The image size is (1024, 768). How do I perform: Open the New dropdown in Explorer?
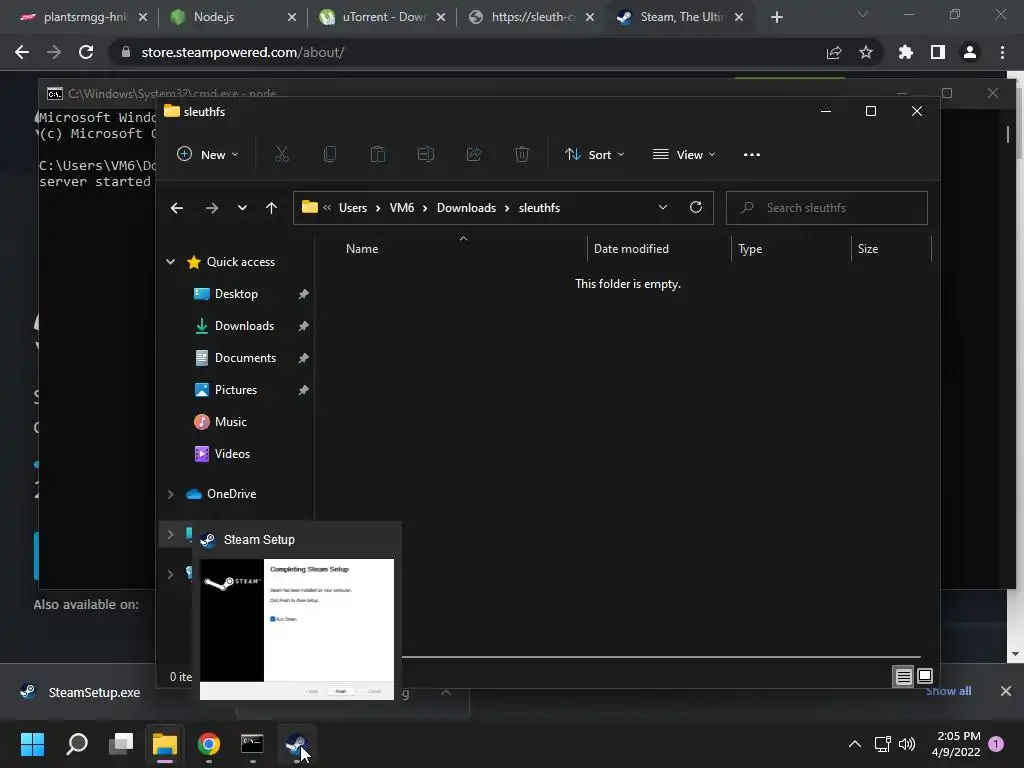click(208, 155)
